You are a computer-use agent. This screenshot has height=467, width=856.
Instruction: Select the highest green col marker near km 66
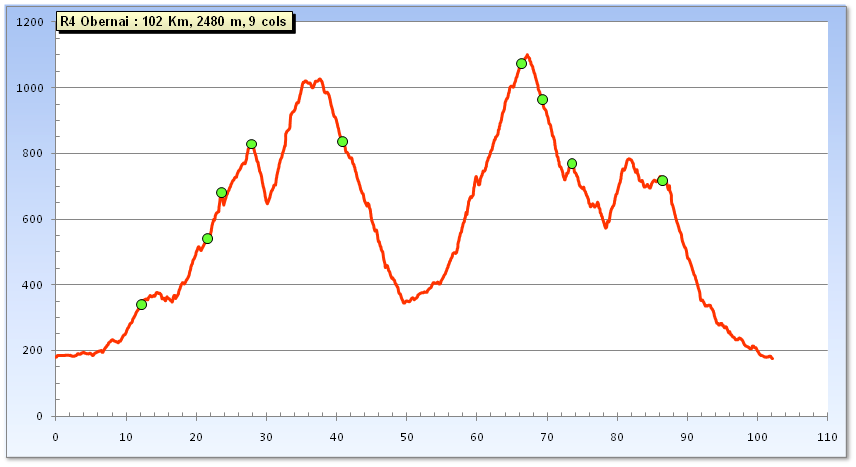521,63
